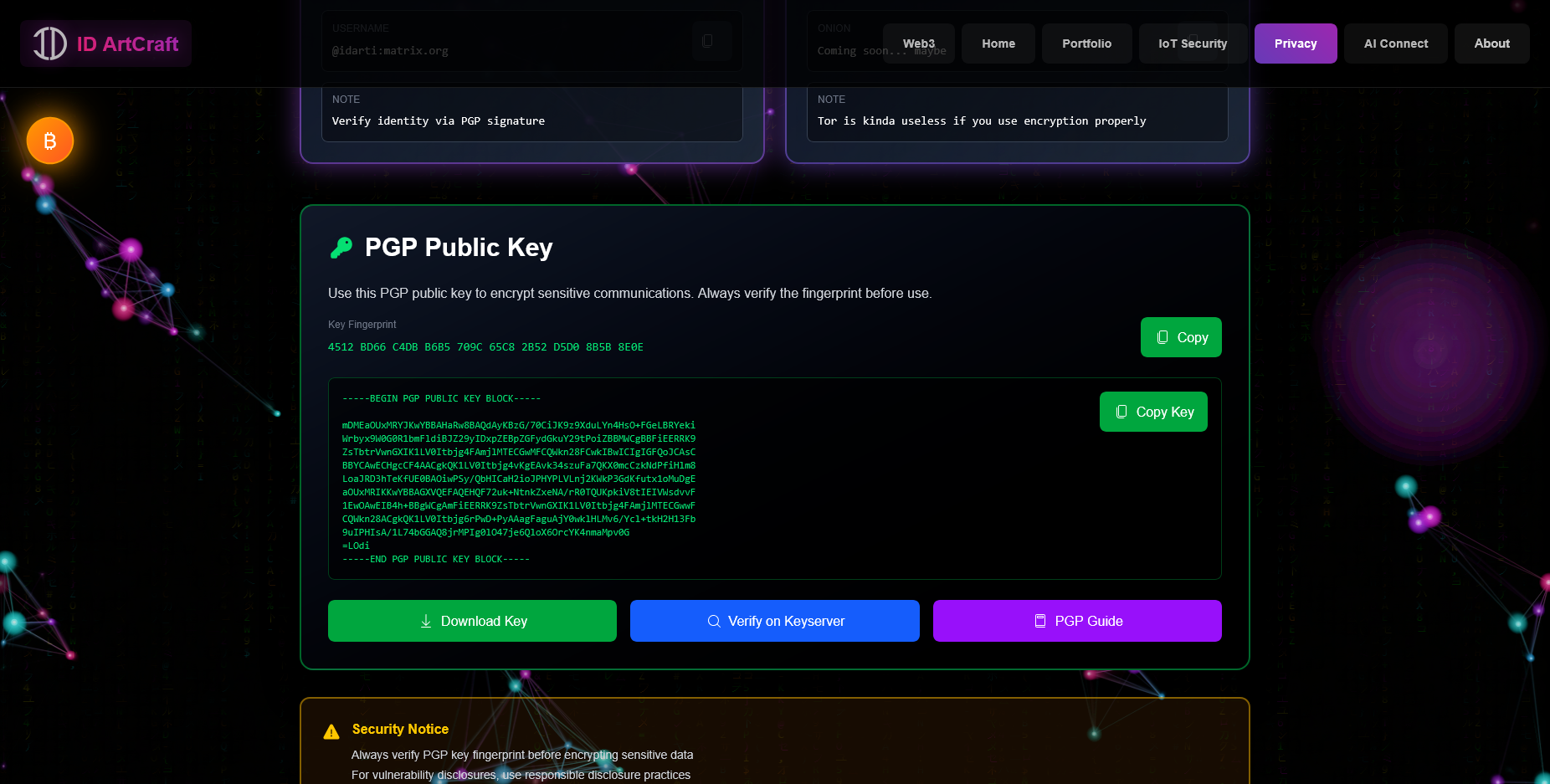Open the orange Bitcoin floating button
This screenshot has height=784, width=1550.
(50, 141)
